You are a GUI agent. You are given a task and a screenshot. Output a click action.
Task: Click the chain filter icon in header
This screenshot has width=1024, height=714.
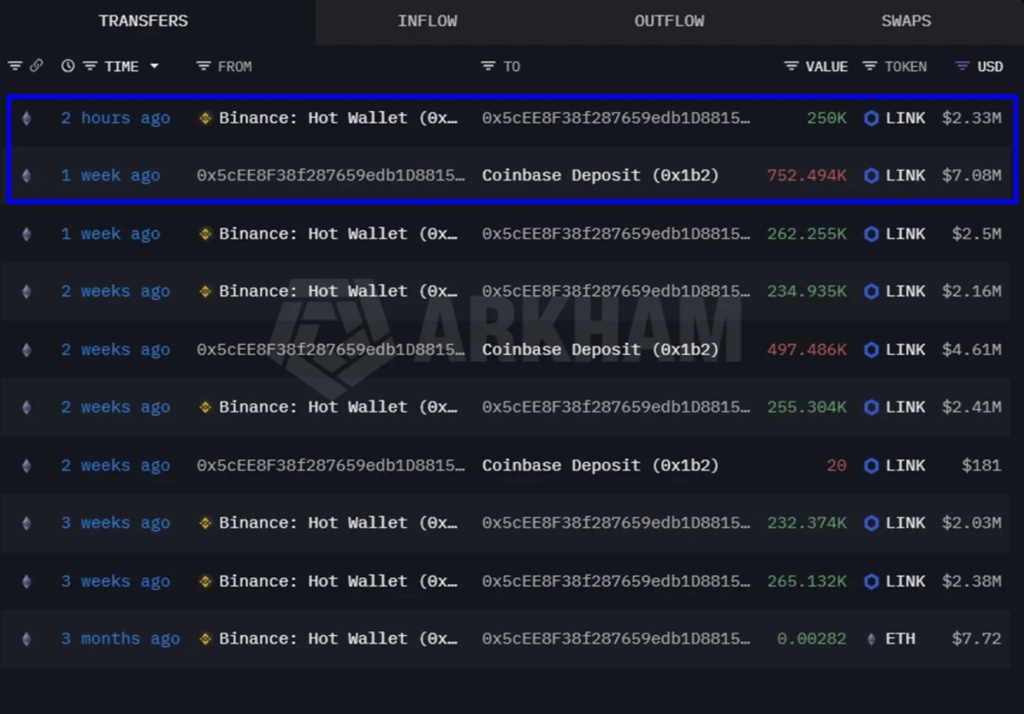[x=15, y=66]
